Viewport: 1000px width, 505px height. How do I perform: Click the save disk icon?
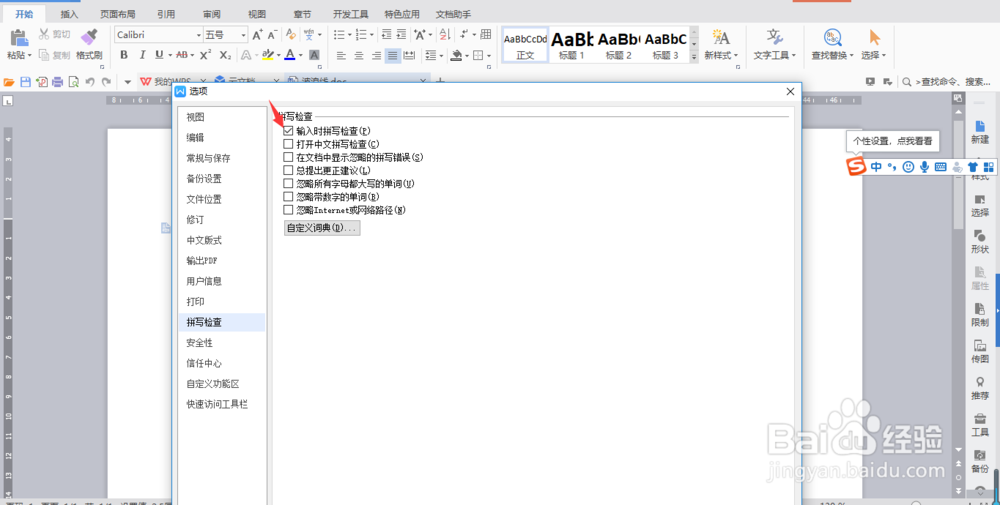pyautogui.click(x=26, y=82)
